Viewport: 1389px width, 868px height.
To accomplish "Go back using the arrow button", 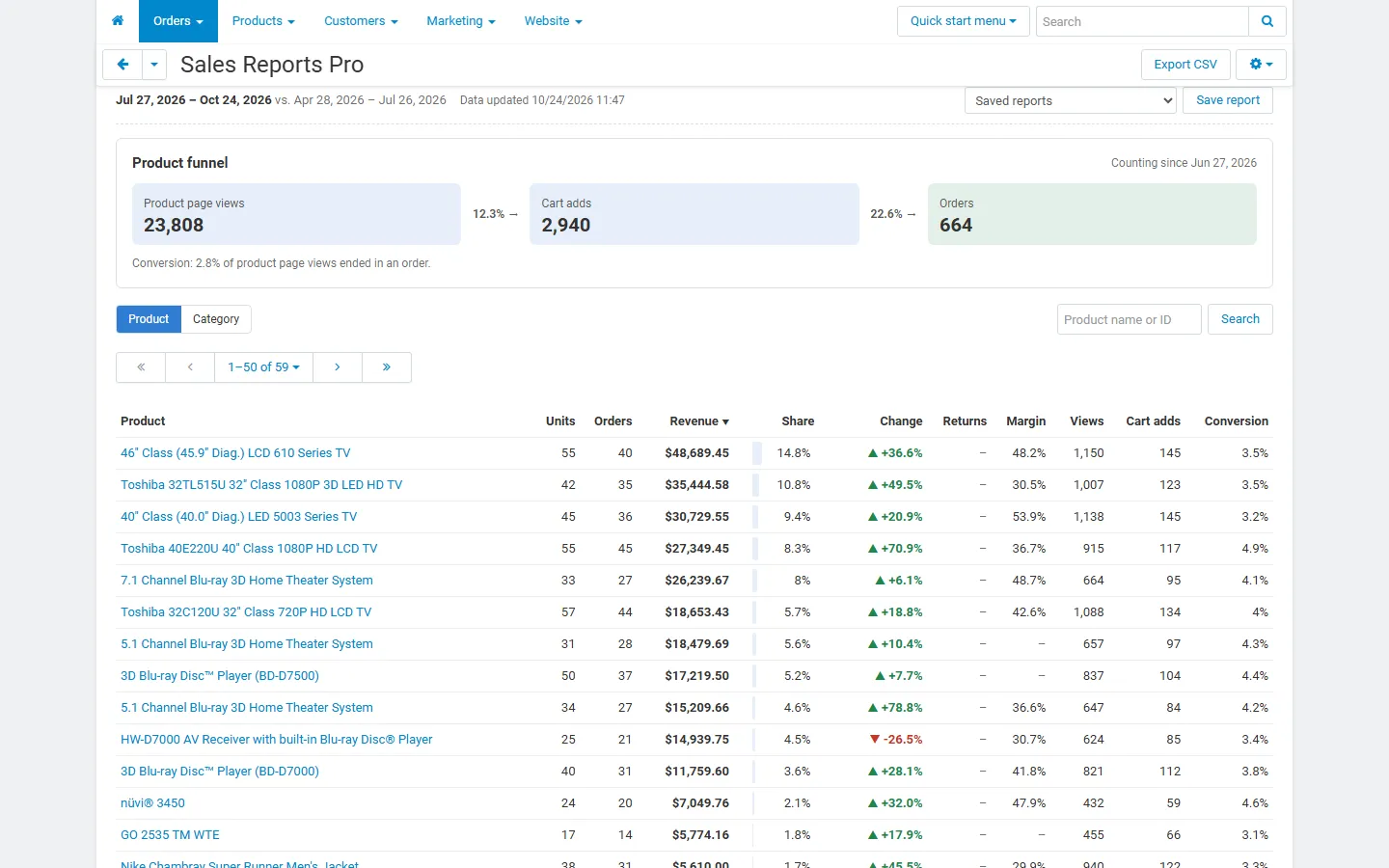I will click(123, 65).
